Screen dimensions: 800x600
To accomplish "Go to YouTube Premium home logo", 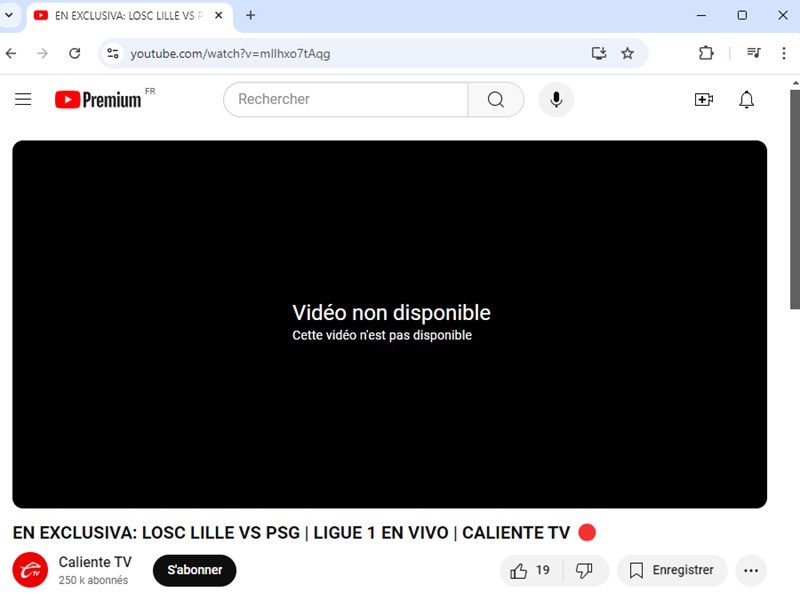I will pyautogui.click(x=98, y=99).
